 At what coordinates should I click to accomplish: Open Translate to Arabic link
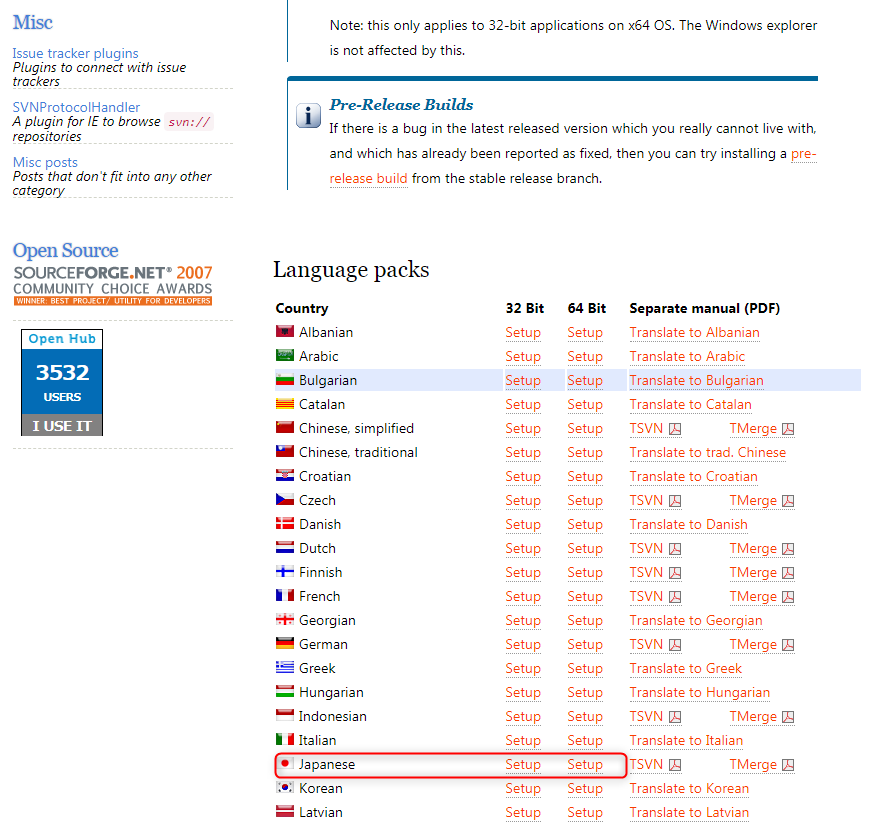click(687, 356)
